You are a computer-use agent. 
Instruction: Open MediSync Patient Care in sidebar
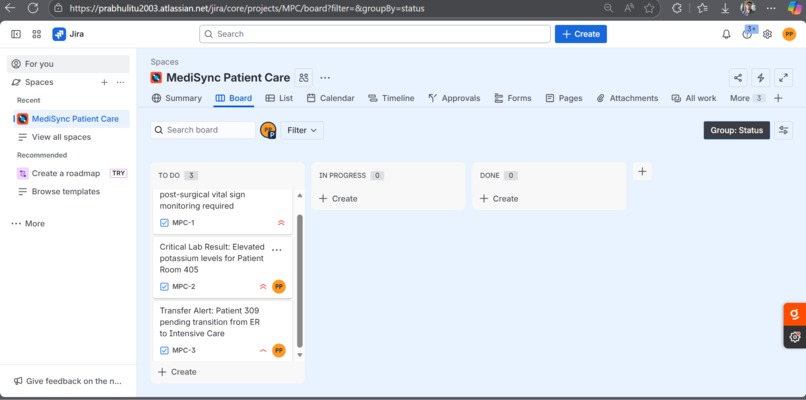coord(71,119)
